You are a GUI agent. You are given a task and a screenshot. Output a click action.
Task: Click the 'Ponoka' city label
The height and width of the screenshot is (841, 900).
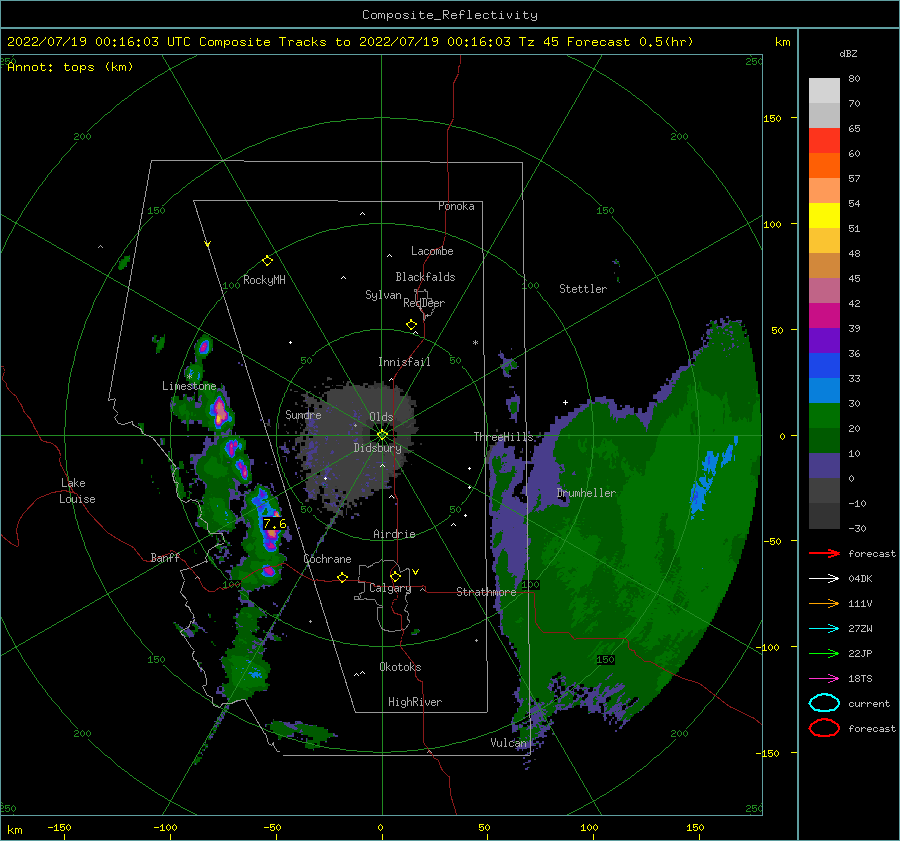point(456,206)
